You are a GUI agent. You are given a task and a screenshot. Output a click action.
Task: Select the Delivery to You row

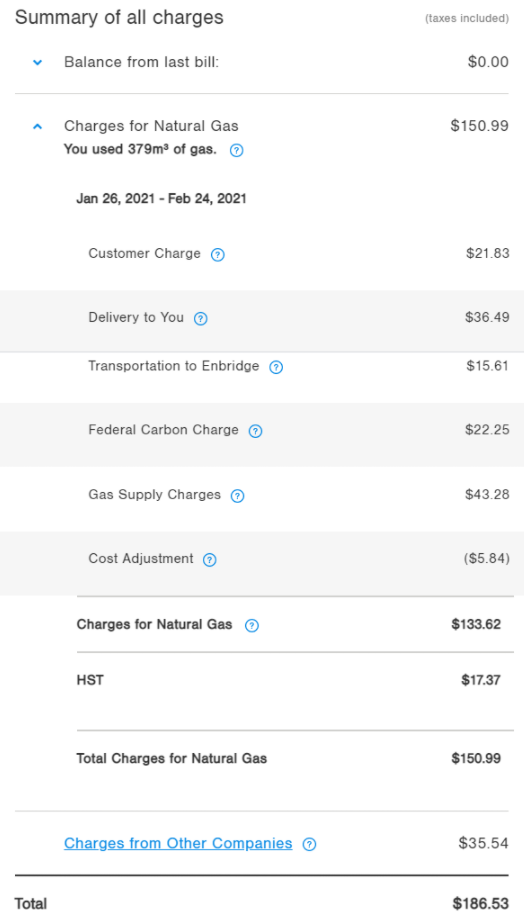(262, 320)
